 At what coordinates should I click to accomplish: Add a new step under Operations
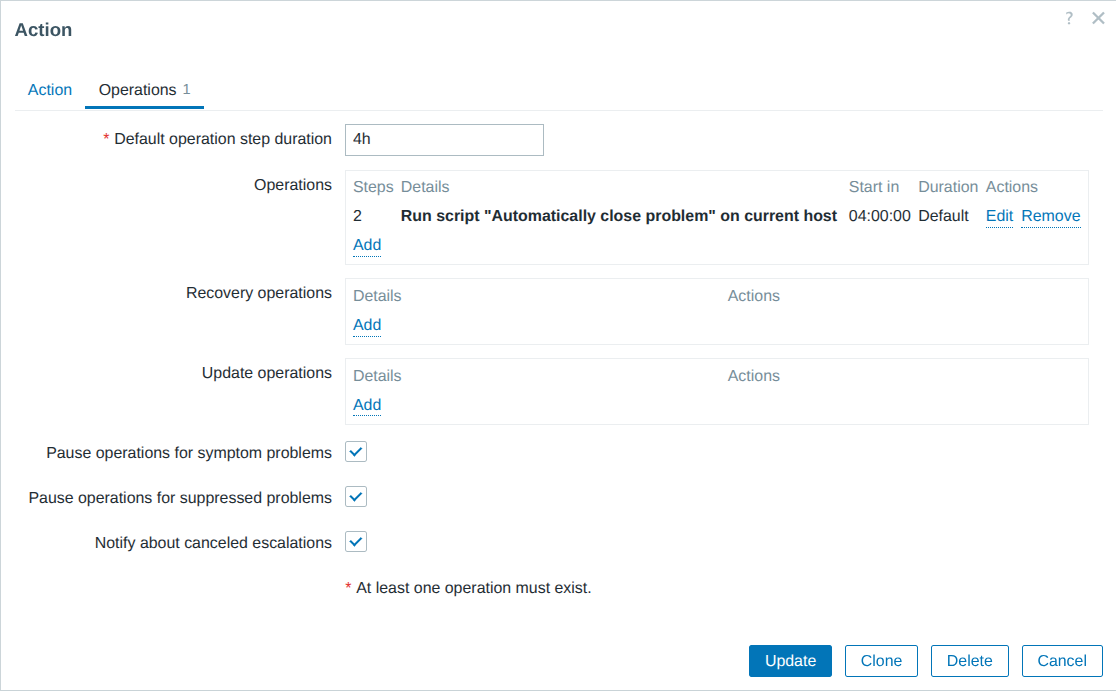[x=367, y=245]
